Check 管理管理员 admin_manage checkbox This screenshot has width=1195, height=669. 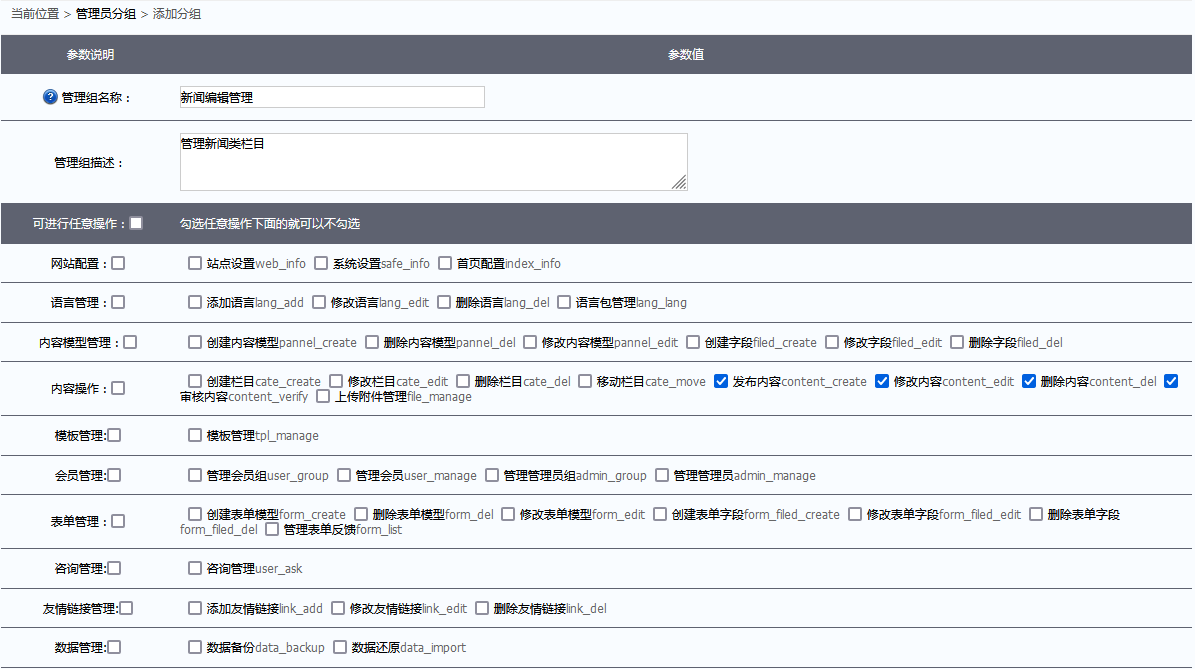pos(662,475)
